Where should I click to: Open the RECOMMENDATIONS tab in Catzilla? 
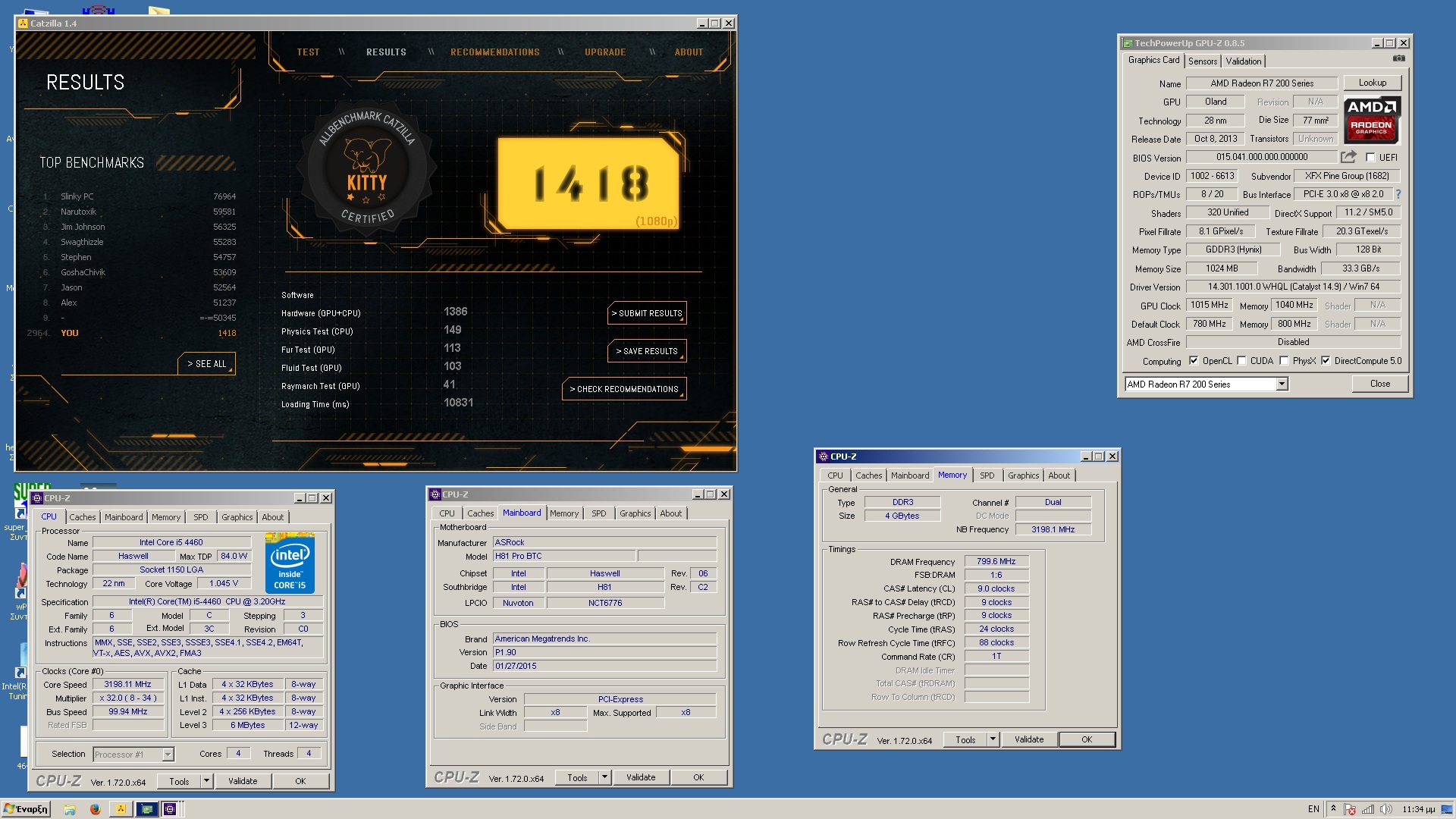click(x=495, y=52)
